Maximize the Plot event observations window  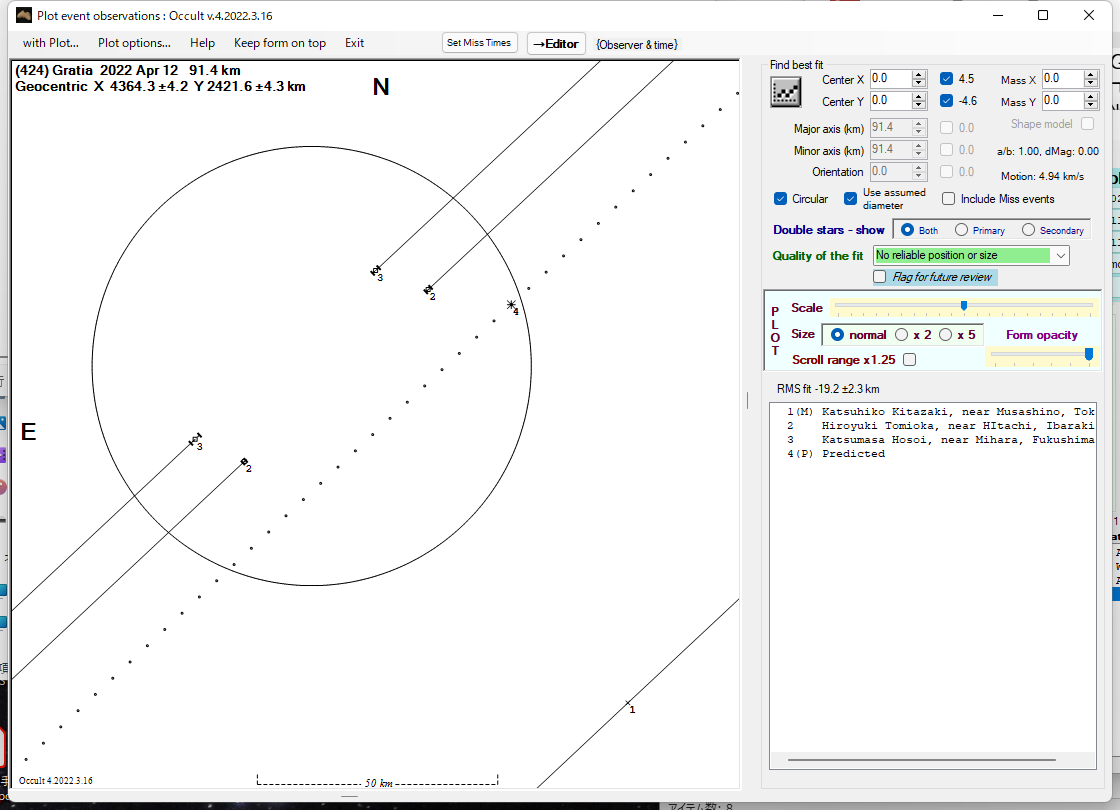point(1043,15)
